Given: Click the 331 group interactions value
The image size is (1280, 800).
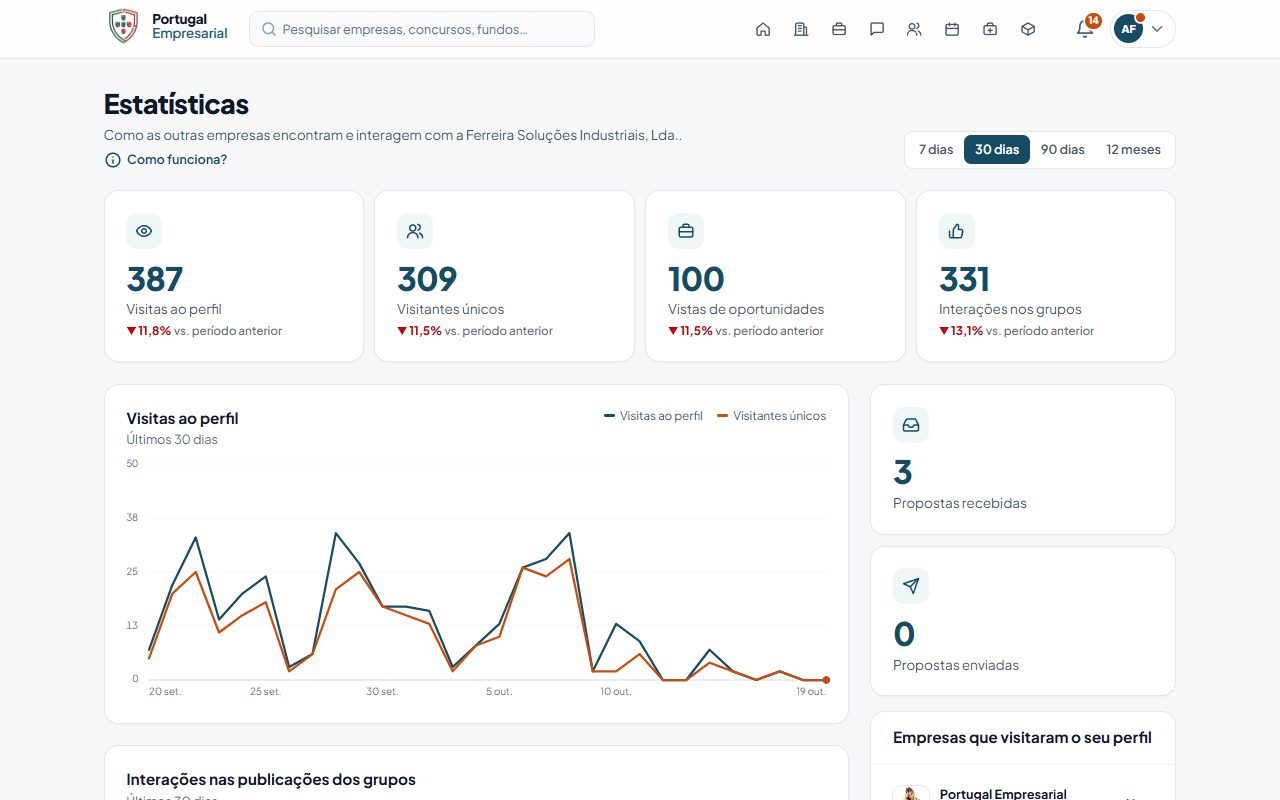Looking at the screenshot, I should point(964,279).
